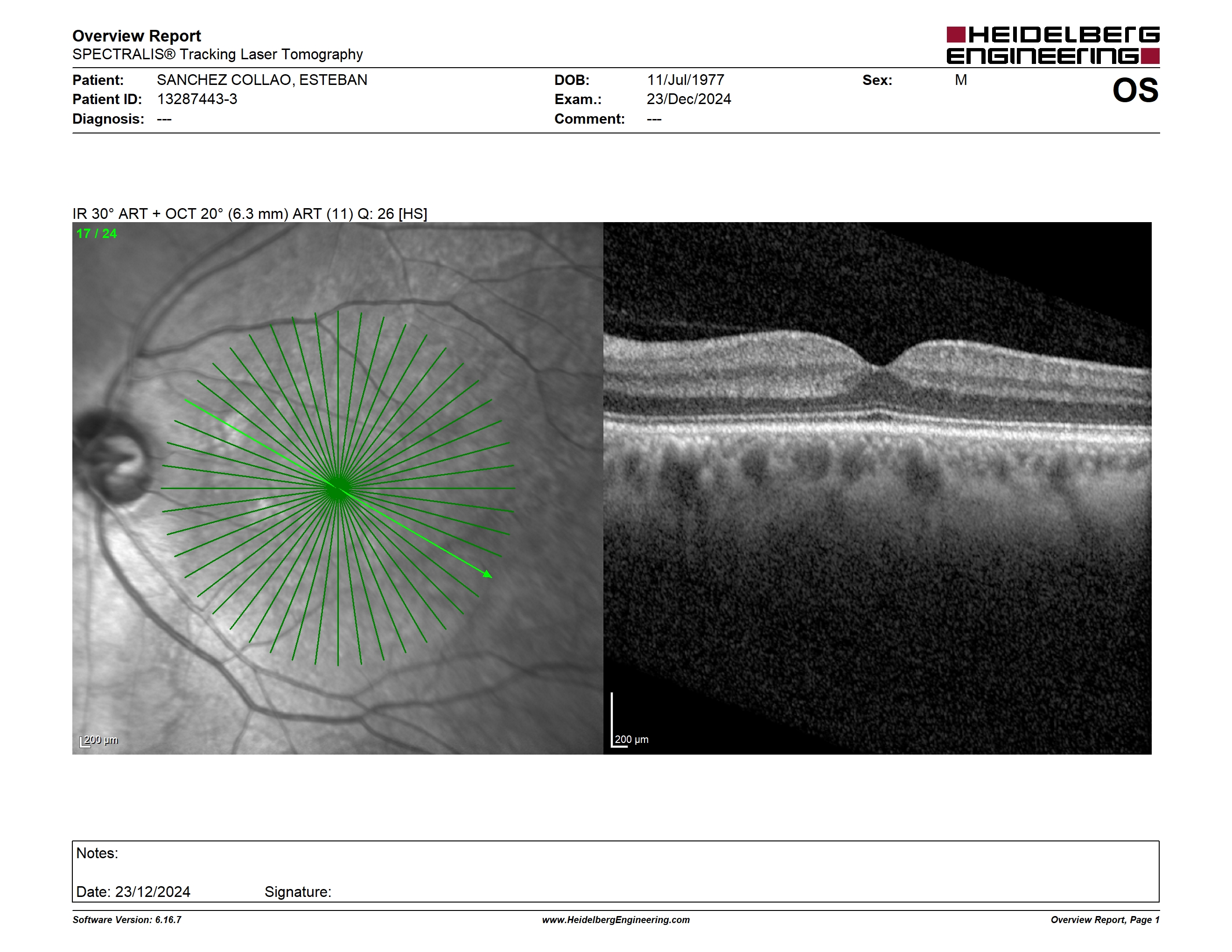Select the 'Exam.:' label

[578, 99]
